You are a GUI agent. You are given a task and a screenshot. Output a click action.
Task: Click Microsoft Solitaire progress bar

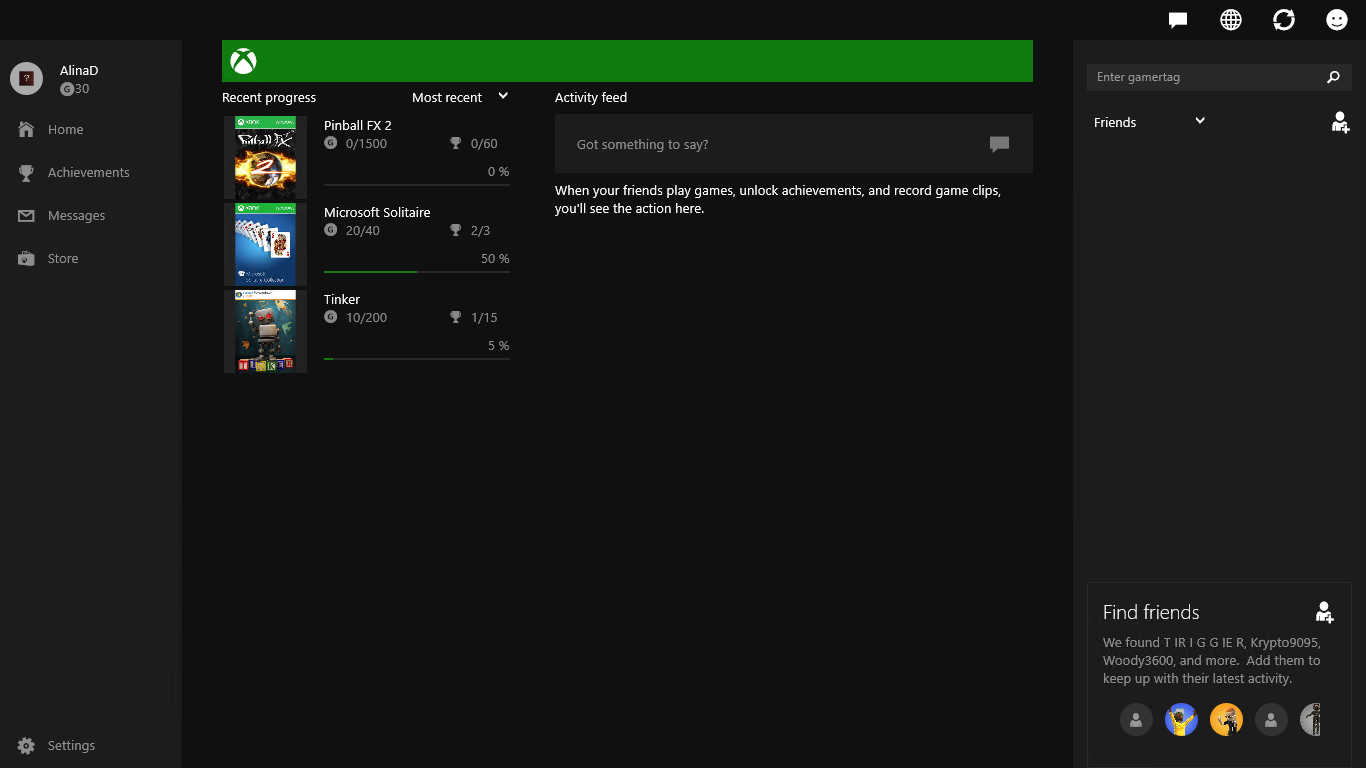[417, 272]
